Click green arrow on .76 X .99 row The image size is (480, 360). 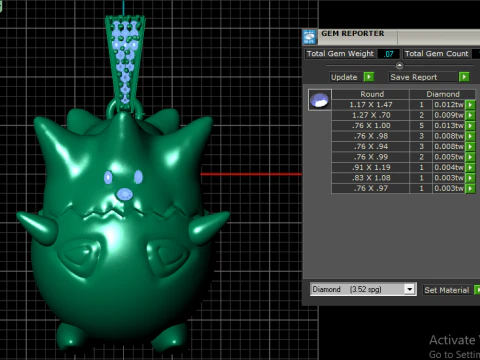[470, 157]
